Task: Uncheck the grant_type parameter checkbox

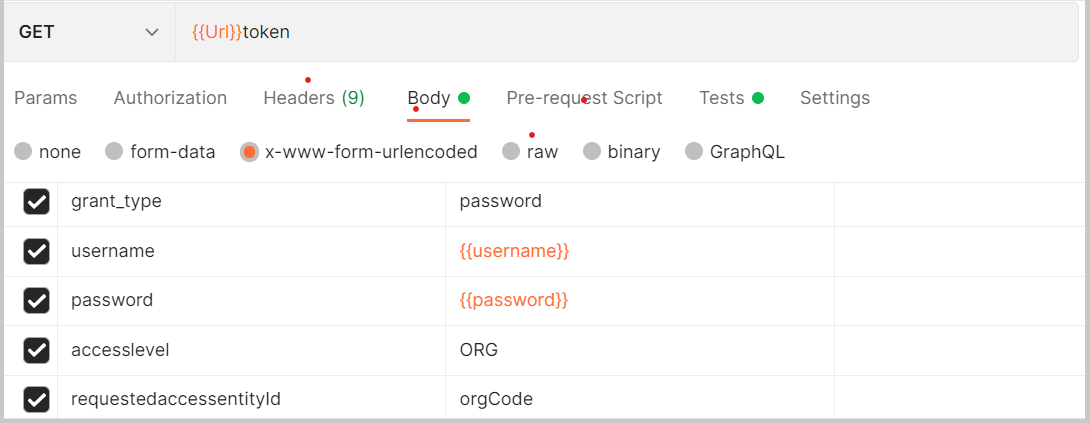Action: pyautogui.click(x=37, y=202)
